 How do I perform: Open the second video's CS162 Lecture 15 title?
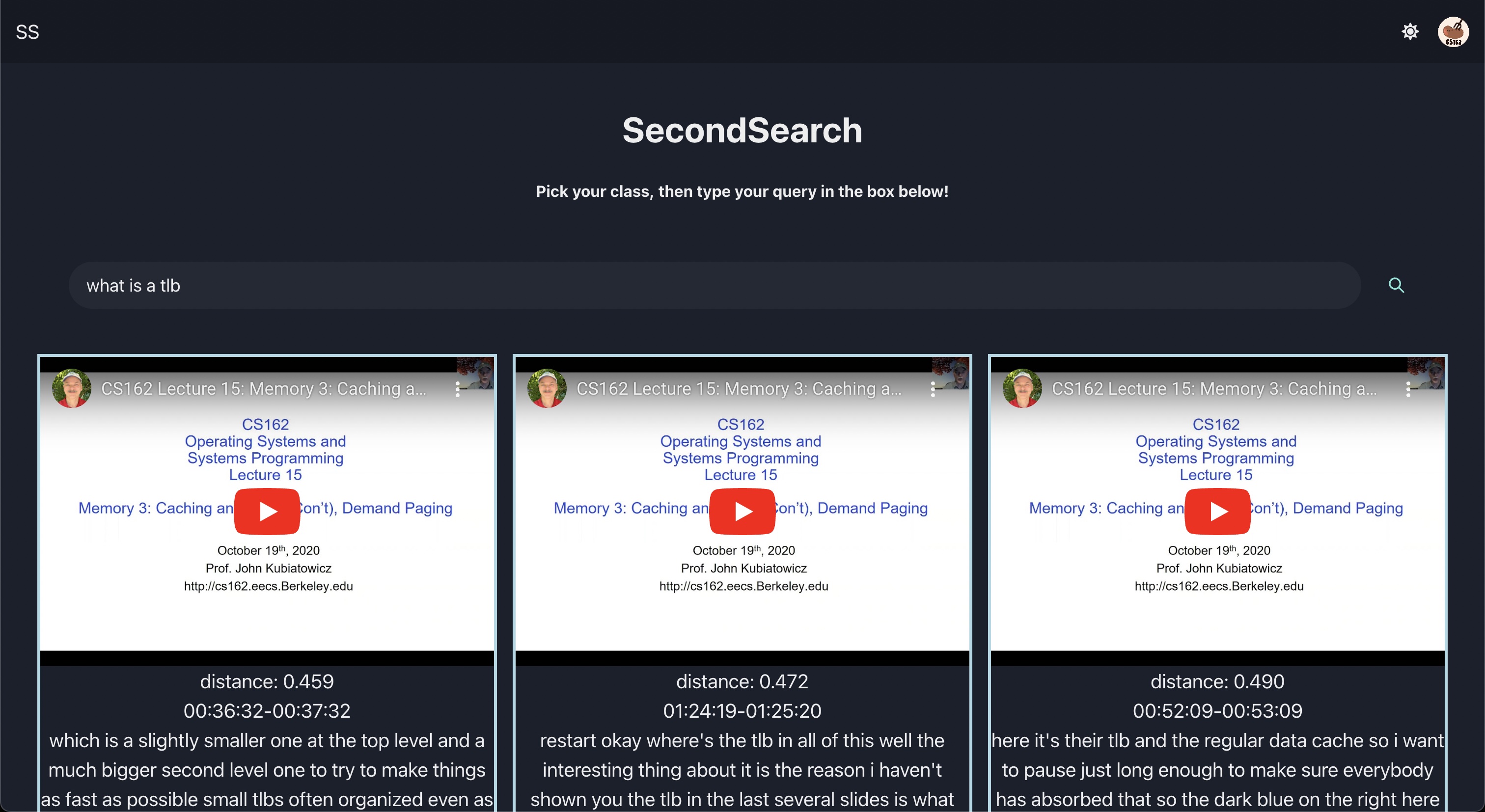[739, 389]
